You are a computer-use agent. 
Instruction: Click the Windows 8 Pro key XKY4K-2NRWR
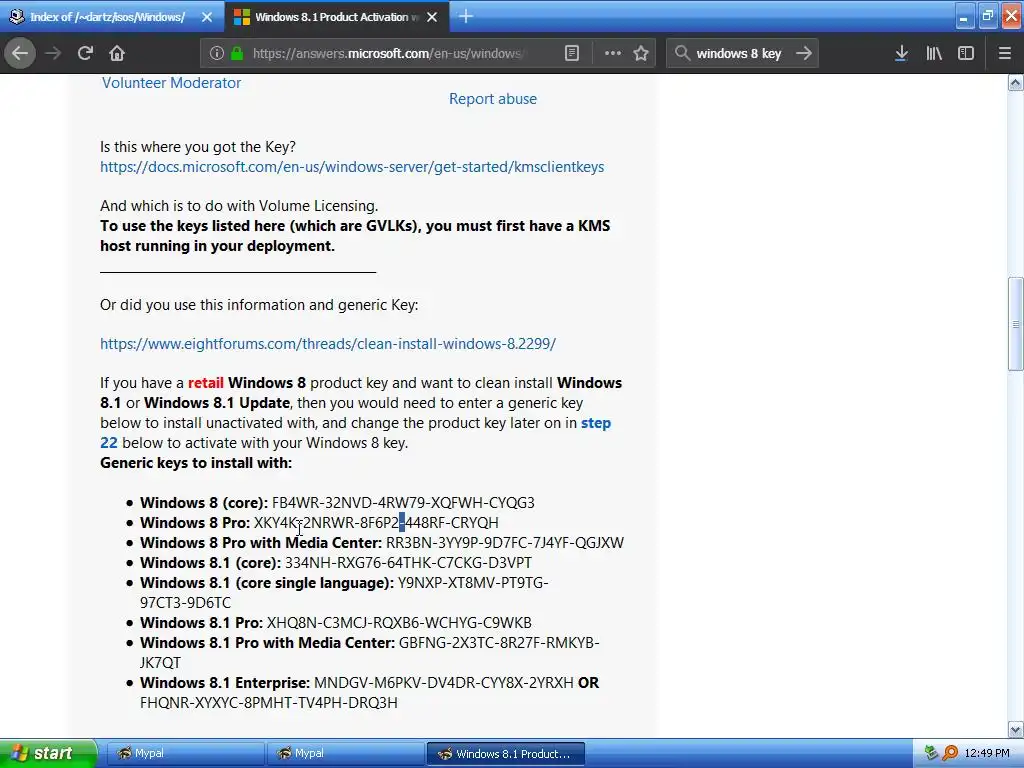[376, 523]
